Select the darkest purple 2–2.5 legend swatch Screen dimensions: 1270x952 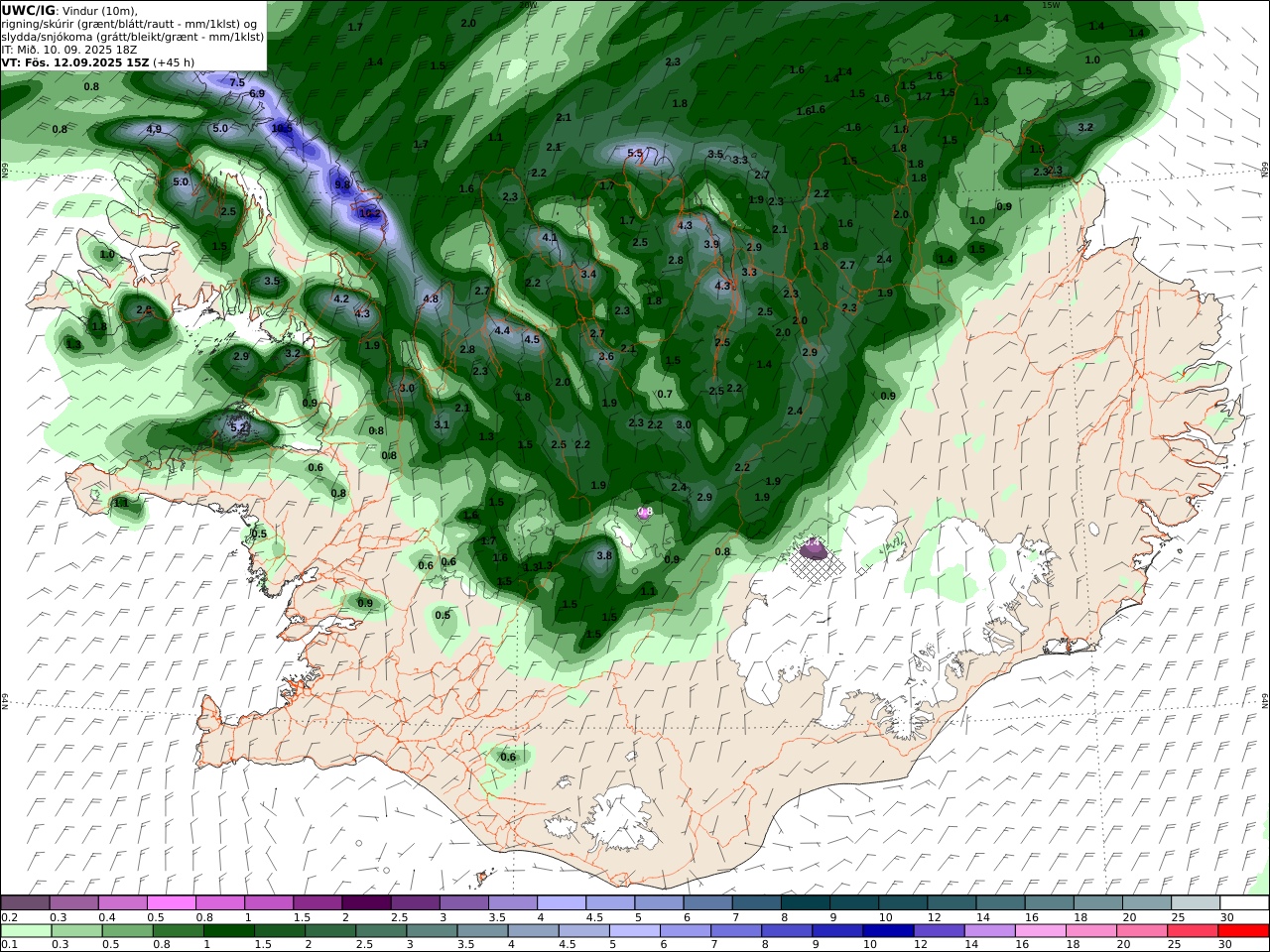pyautogui.click(x=366, y=902)
